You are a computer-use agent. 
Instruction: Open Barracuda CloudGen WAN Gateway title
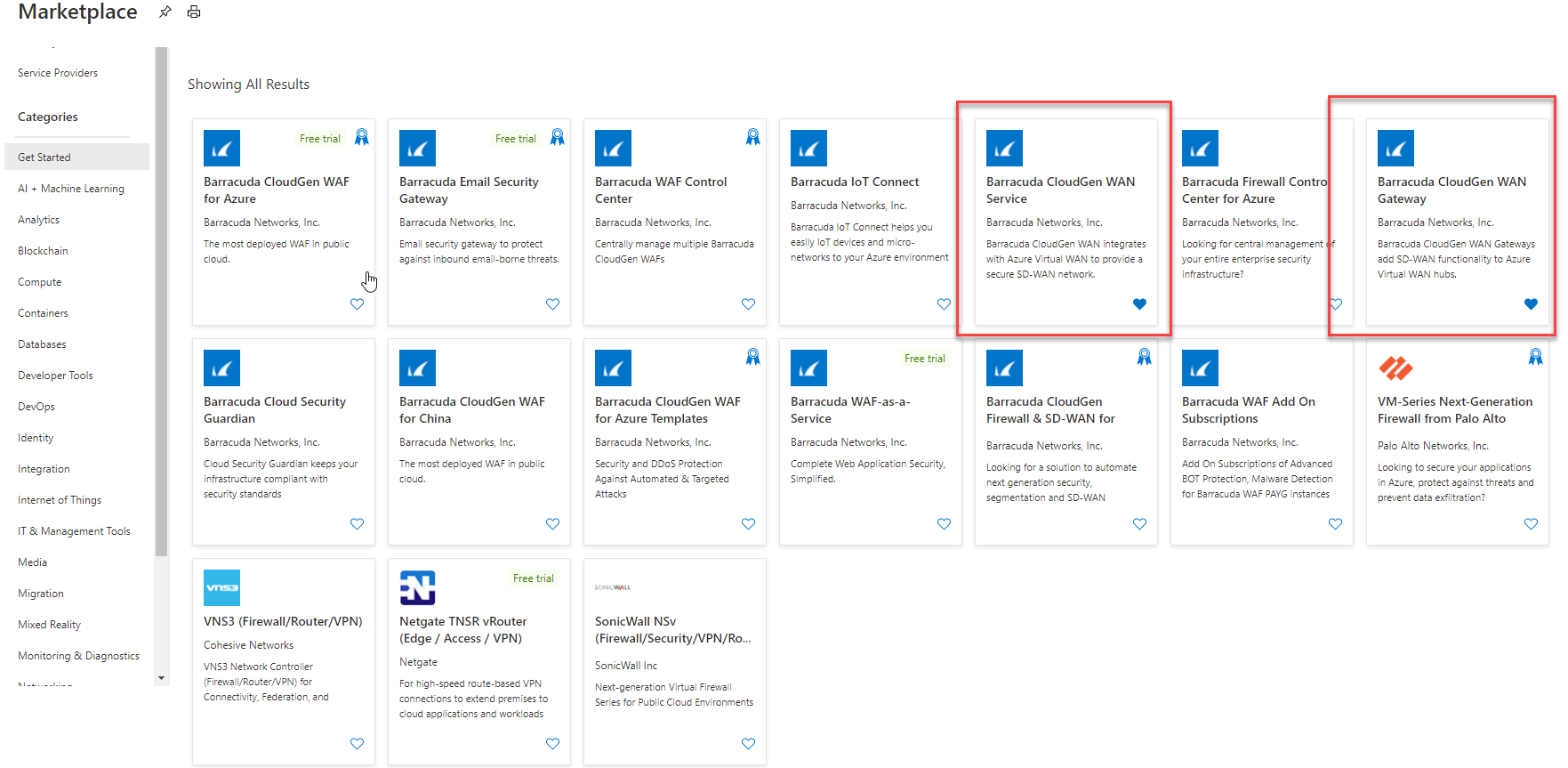pos(1451,190)
